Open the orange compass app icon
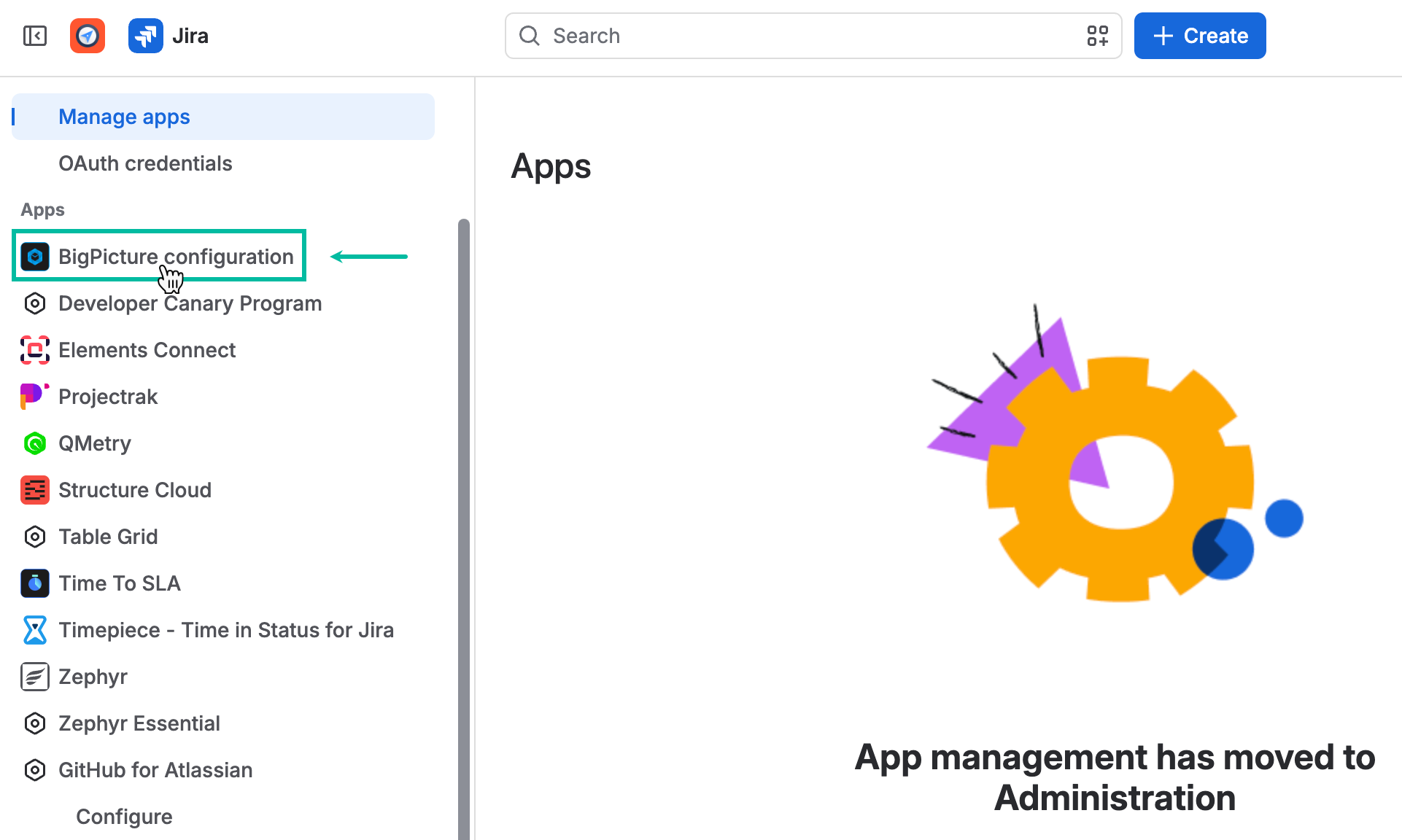1402x840 pixels. pyautogui.click(x=88, y=36)
